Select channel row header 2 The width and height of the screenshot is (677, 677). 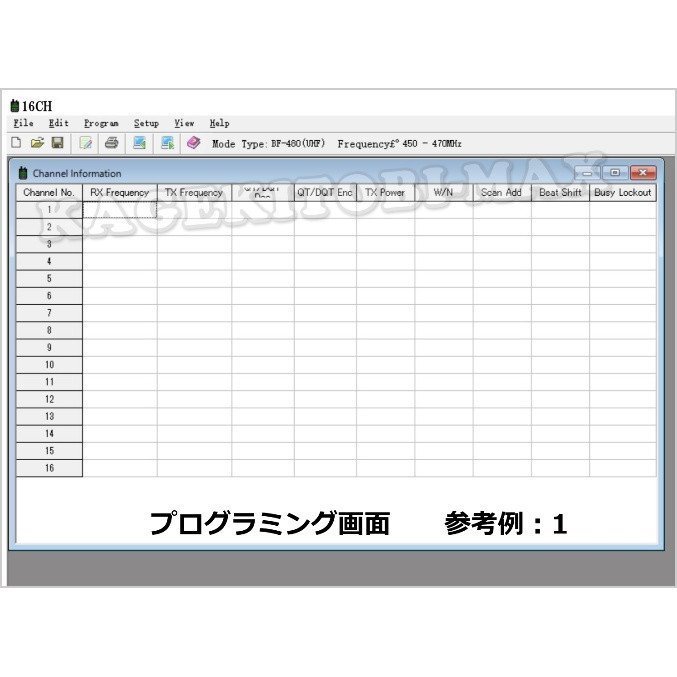coord(49,227)
